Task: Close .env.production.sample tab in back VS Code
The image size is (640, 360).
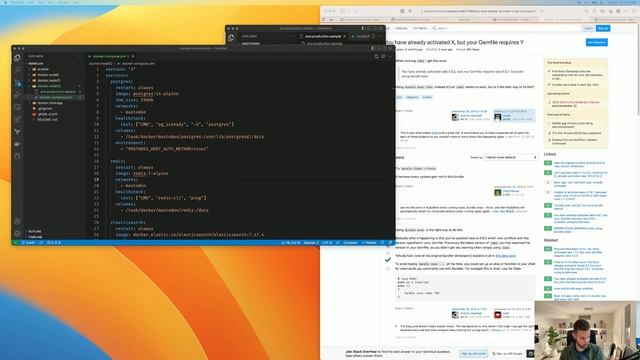Action: [344, 36]
